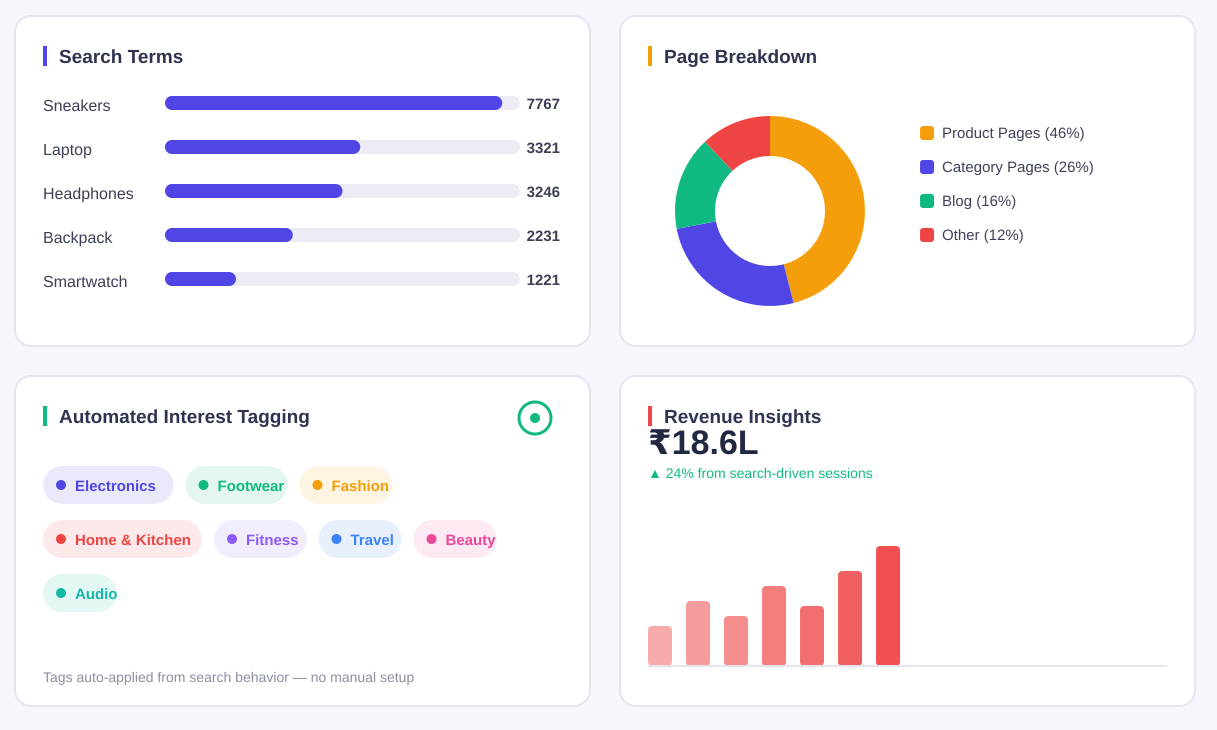
Task: Click the shortest bar in Revenue Insights chart
Action: pos(660,646)
